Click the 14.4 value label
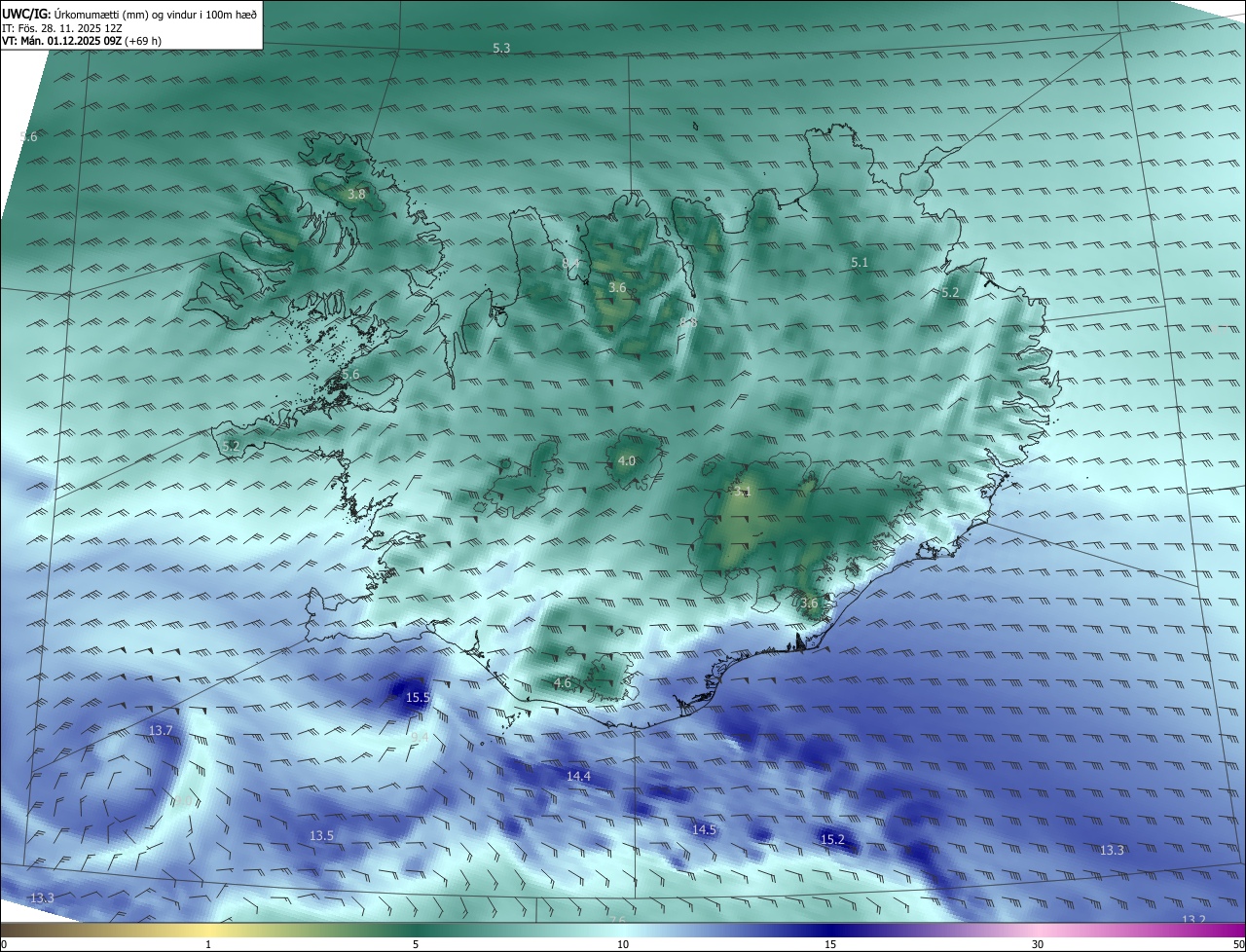This screenshot has height=952, width=1246. 578,776
